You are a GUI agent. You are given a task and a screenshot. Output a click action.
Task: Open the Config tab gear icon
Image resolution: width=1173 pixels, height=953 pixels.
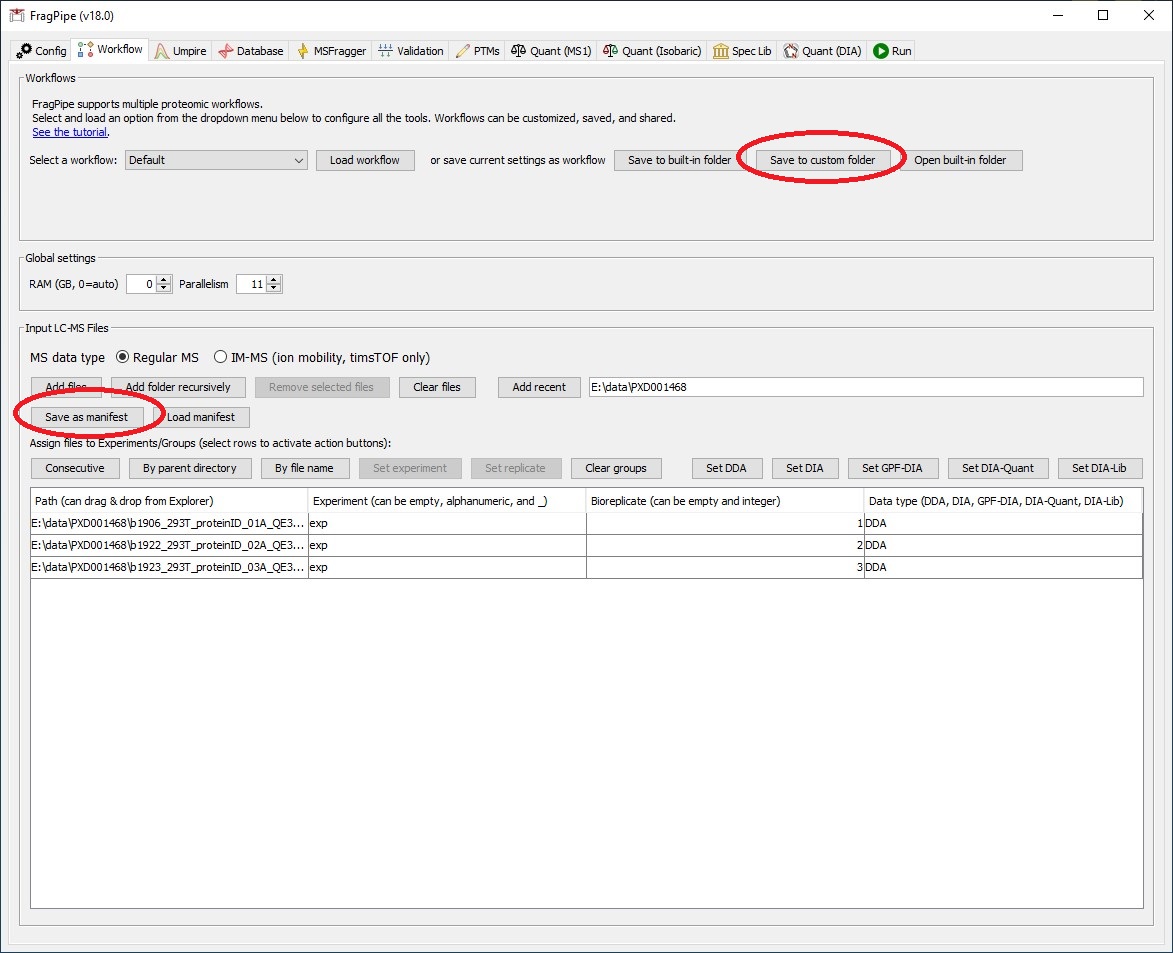coord(22,51)
